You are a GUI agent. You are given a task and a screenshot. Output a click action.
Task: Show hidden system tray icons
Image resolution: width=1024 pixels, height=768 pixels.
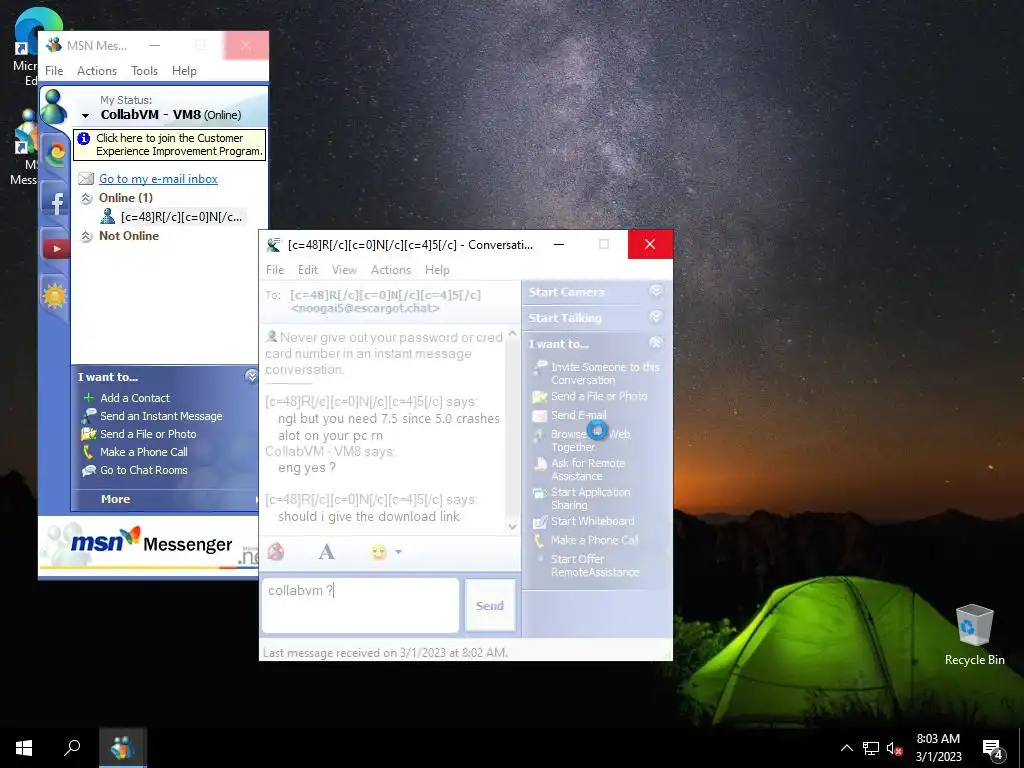(x=846, y=748)
